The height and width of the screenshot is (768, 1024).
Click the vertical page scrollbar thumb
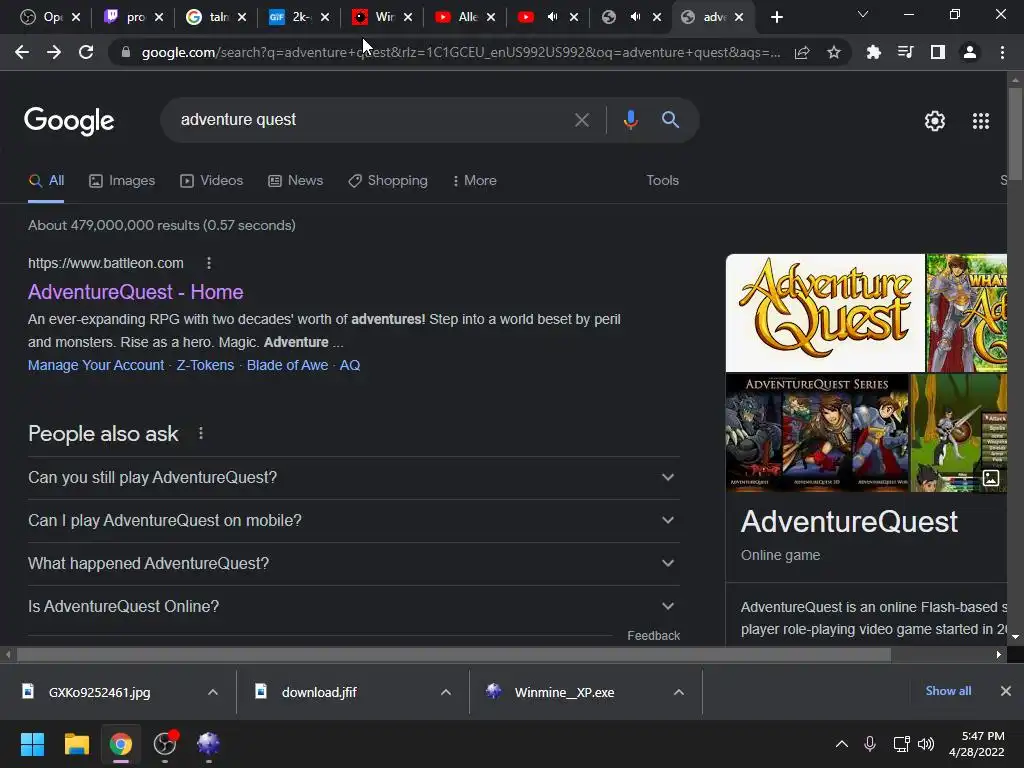click(x=1015, y=133)
